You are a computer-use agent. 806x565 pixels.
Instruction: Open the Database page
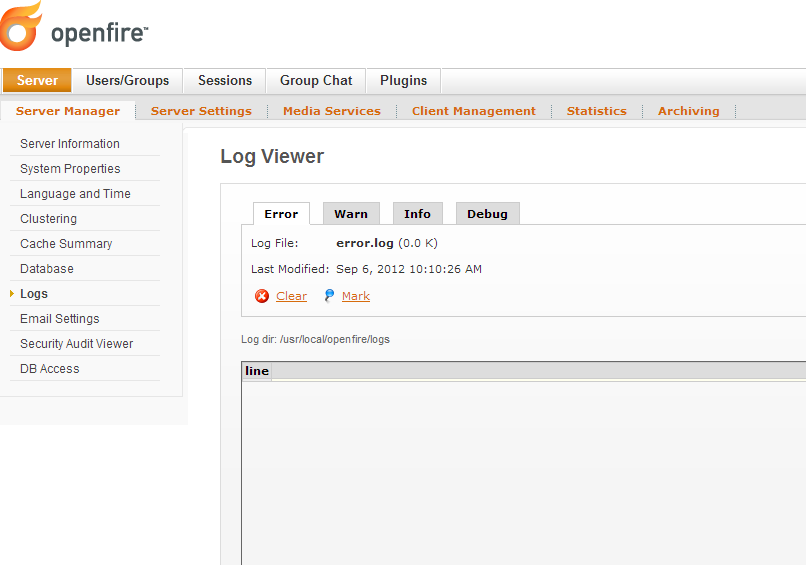[x=47, y=269]
